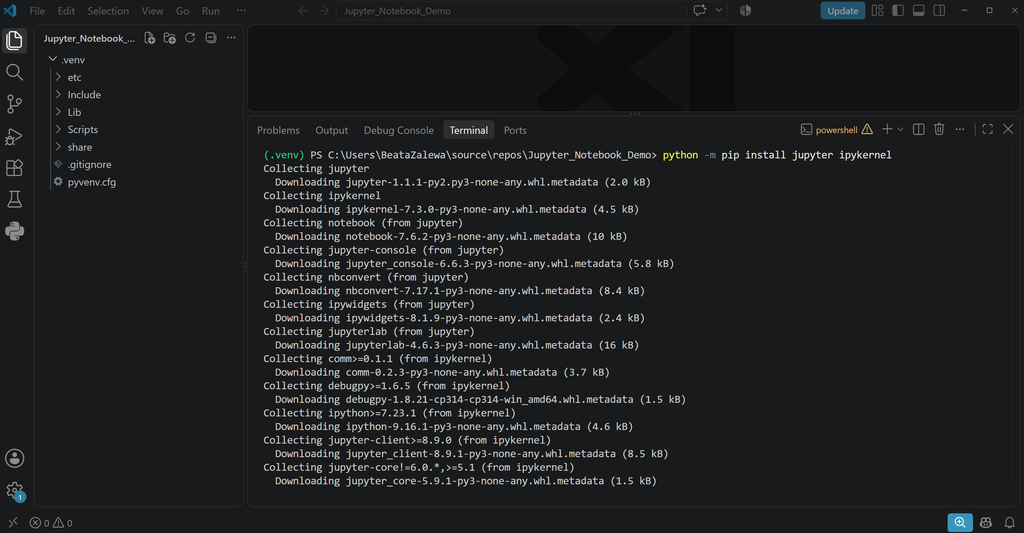Click the errors and warnings count
Image resolution: width=1024 pixels, height=533 pixels.
coord(51,523)
